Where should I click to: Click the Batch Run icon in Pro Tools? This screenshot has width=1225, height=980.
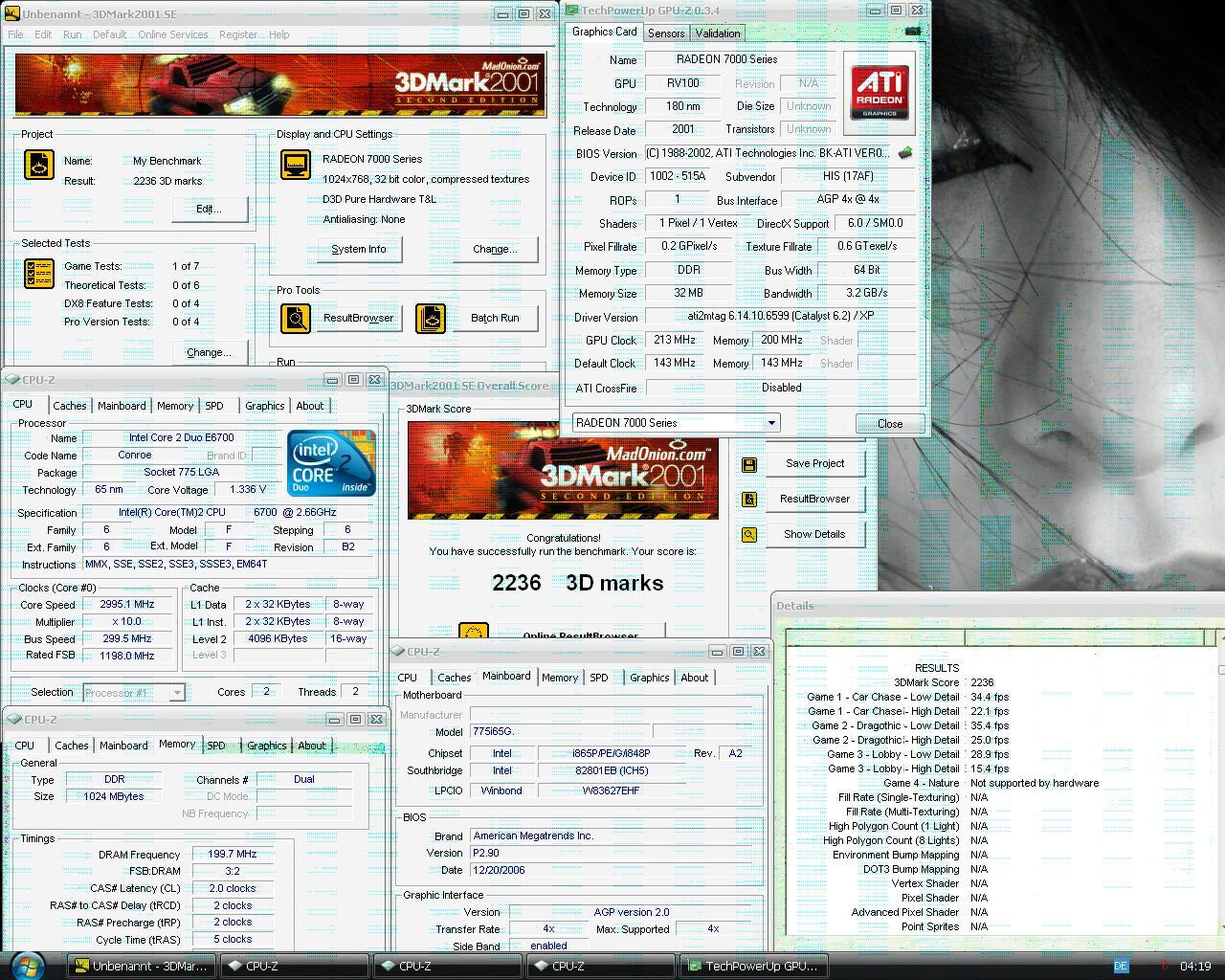tap(431, 318)
